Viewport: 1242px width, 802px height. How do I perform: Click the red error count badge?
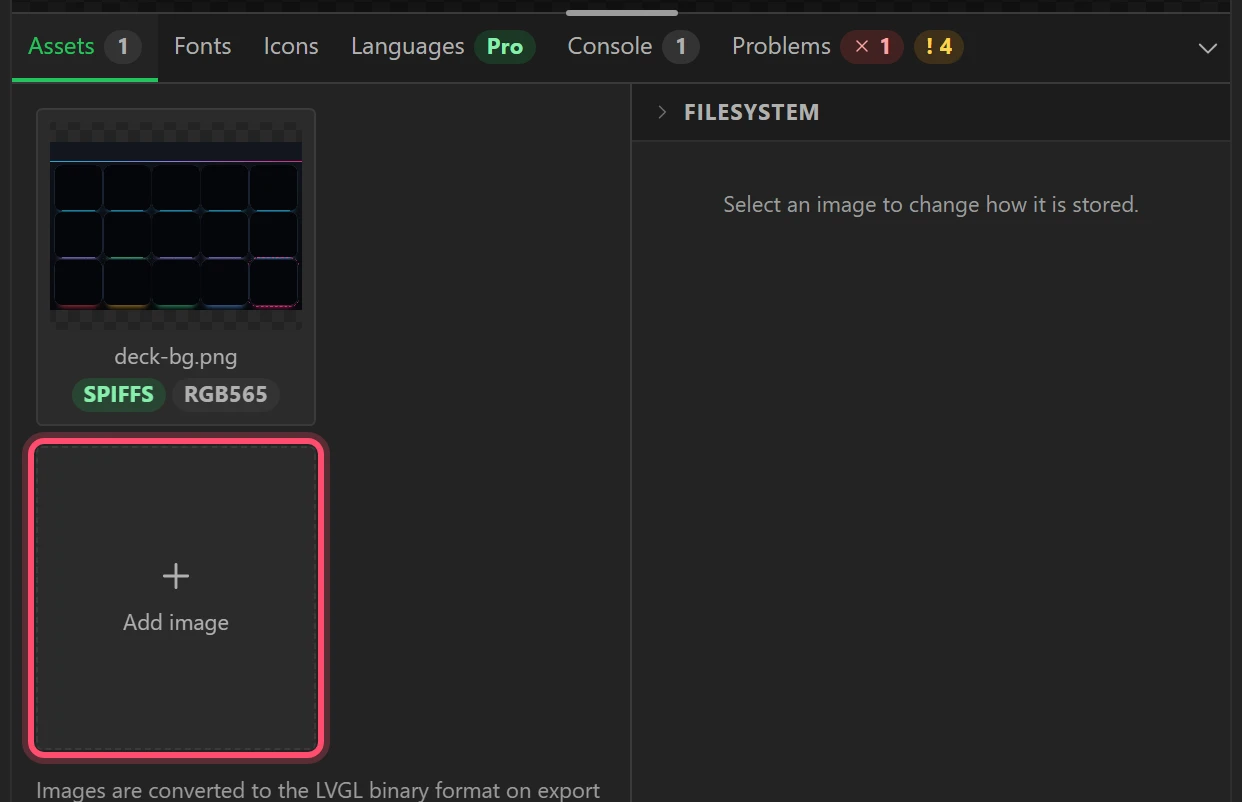(872, 47)
